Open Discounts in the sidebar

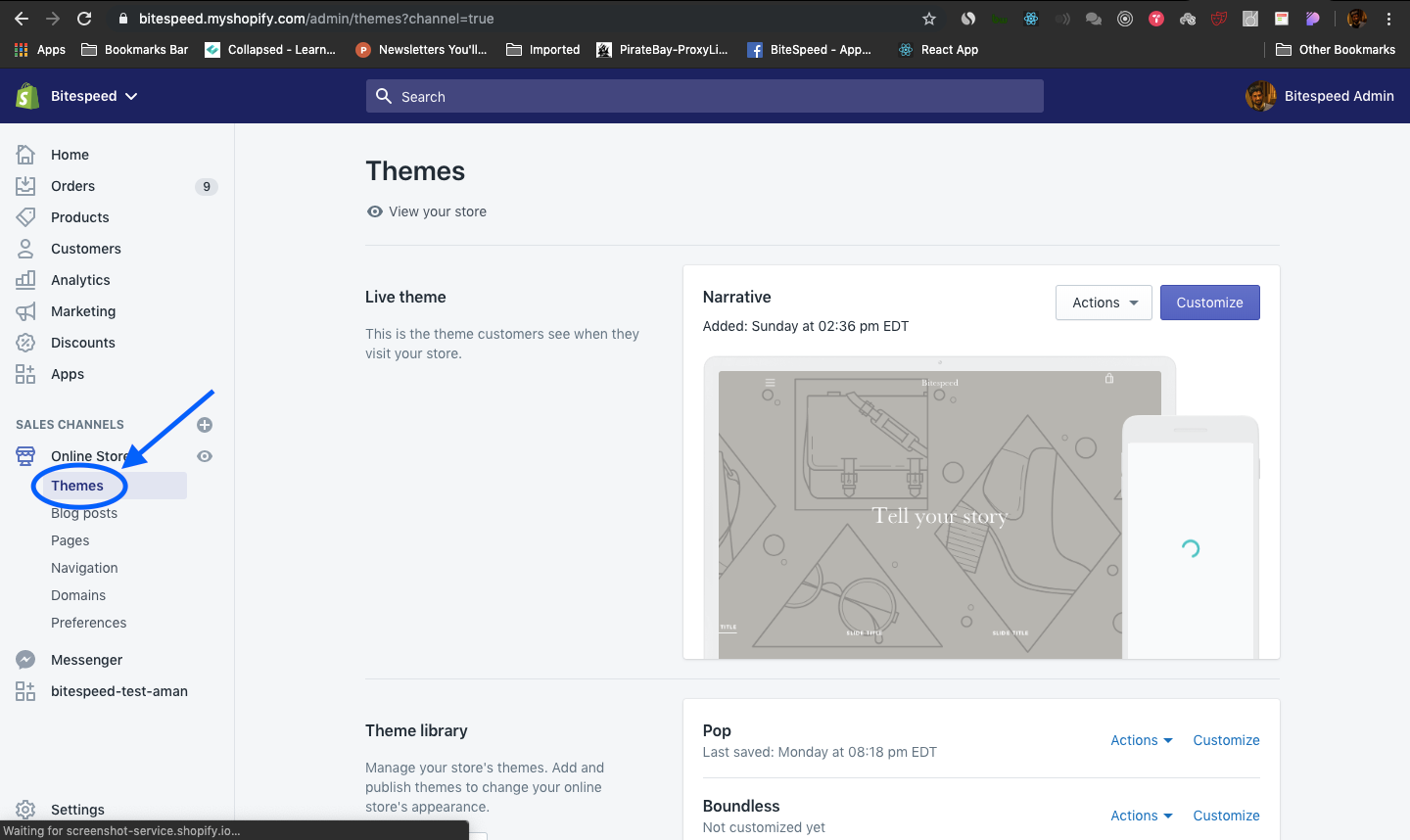[83, 343]
